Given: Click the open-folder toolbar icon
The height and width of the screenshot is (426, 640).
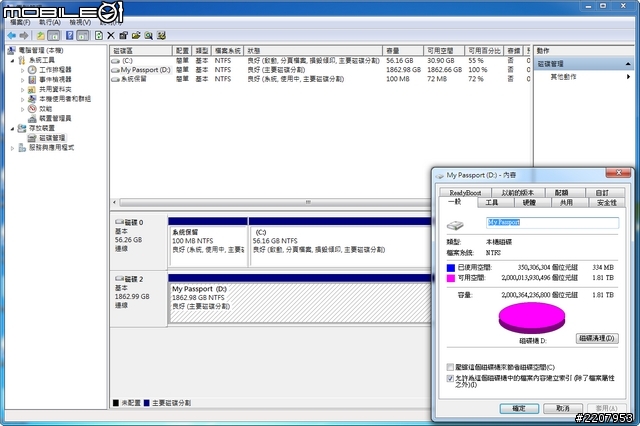Looking at the screenshot, I should tap(136, 36).
